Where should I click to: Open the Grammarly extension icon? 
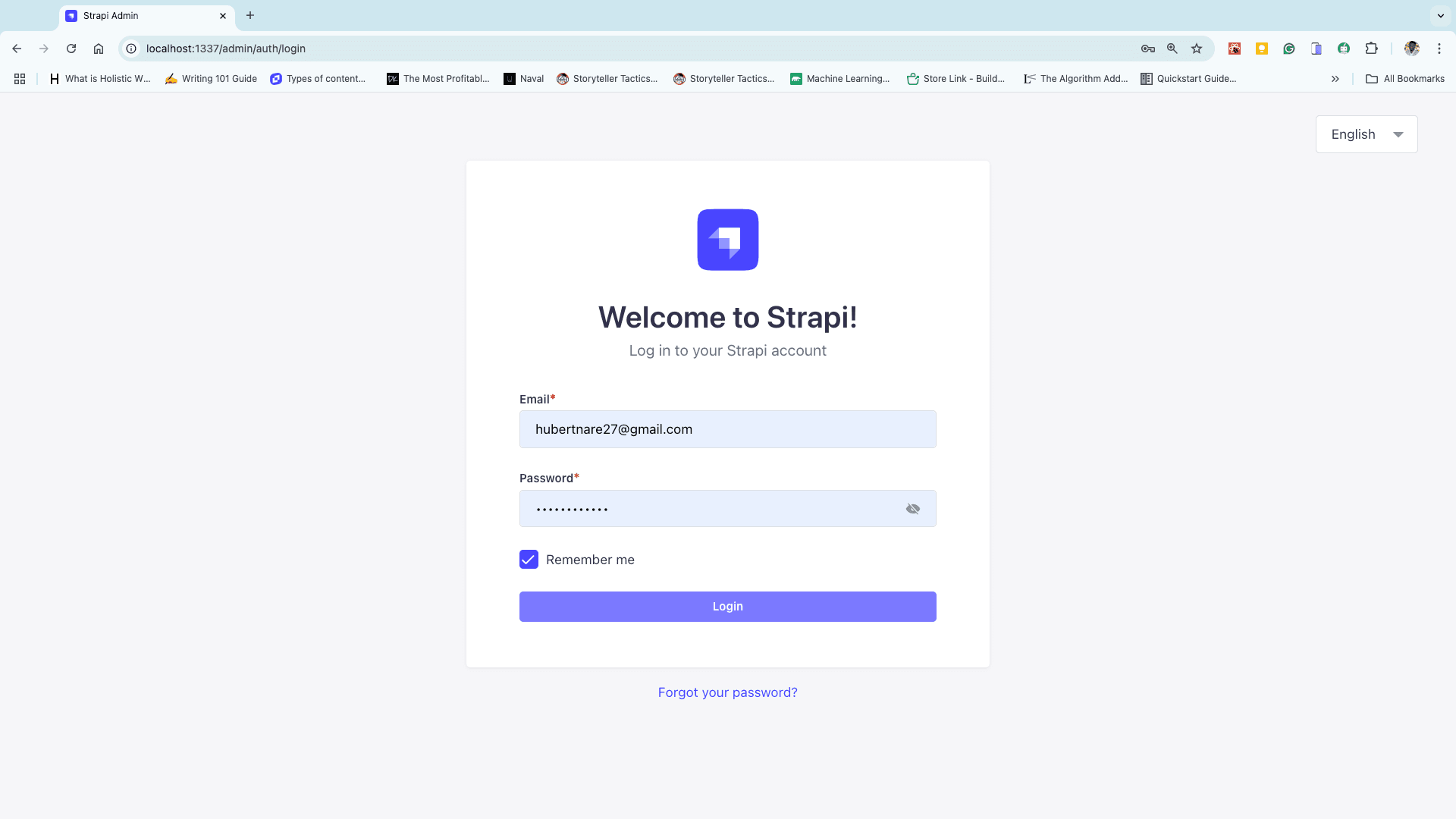(x=1289, y=49)
